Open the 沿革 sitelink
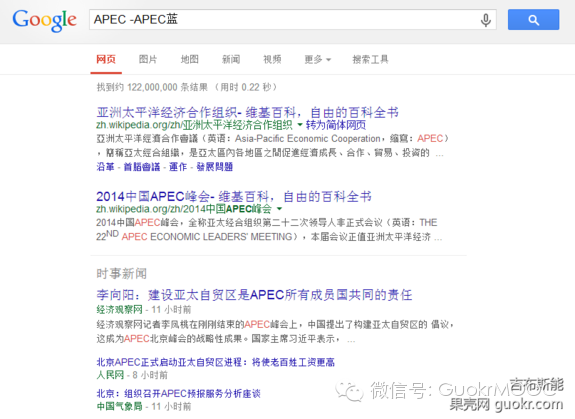 pos(105,167)
